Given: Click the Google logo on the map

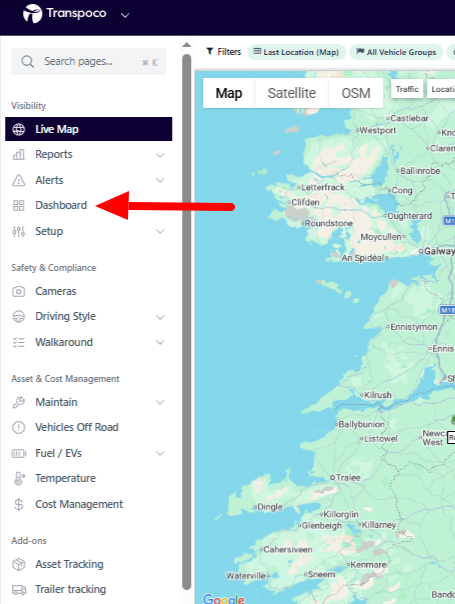Looking at the screenshot, I should (223, 598).
